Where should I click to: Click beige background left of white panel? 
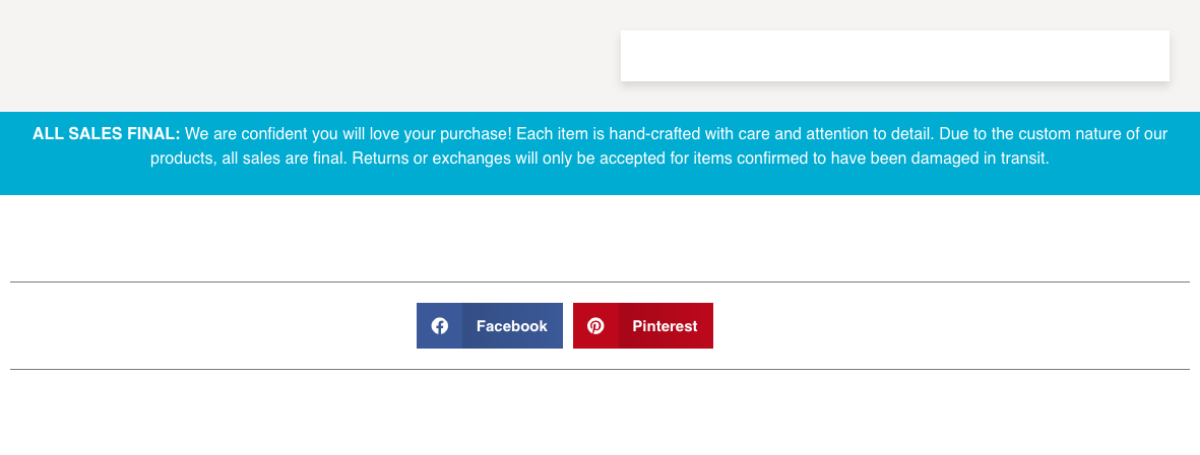[x=300, y=56]
